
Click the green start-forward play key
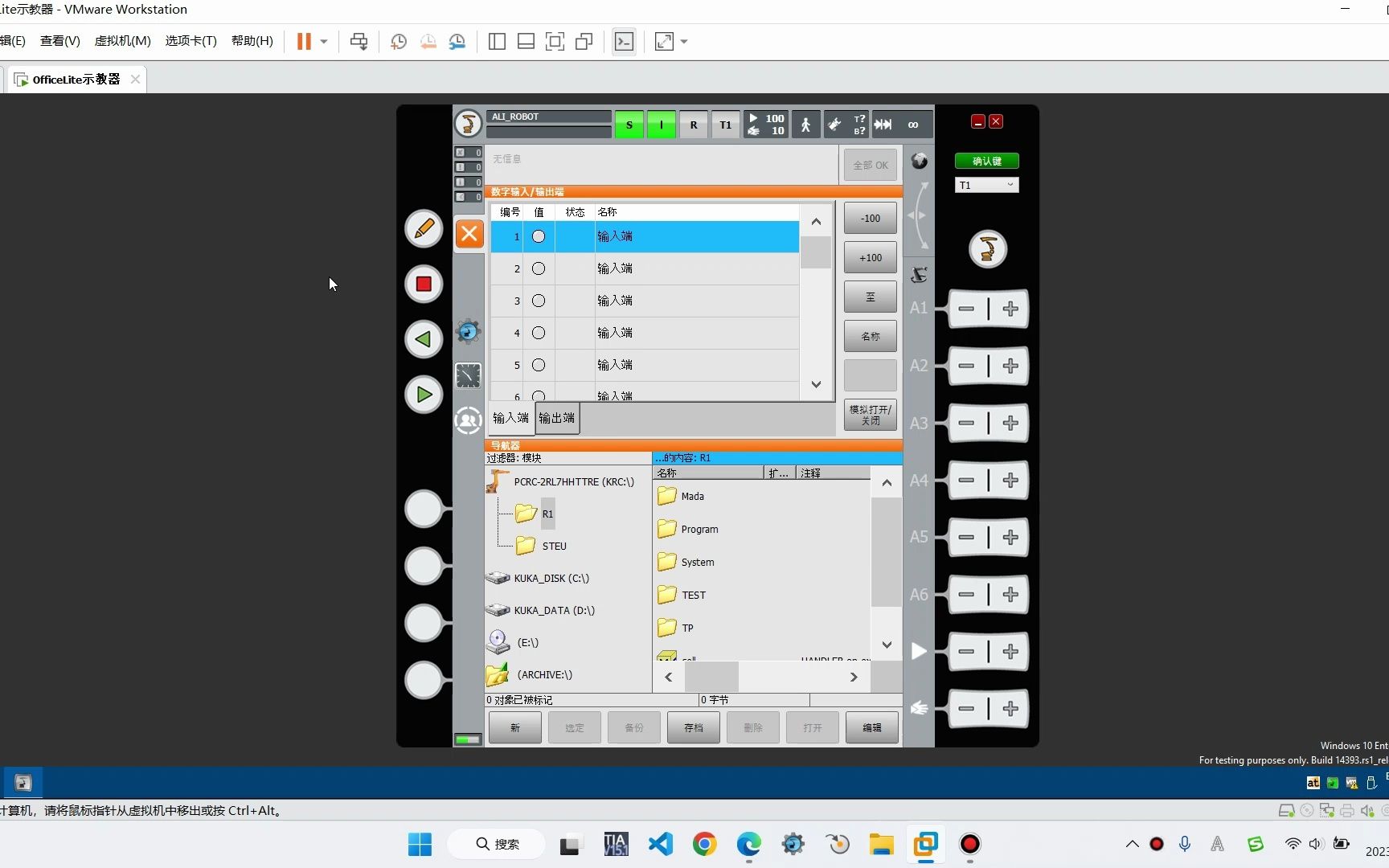pyautogui.click(x=424, y=395)
